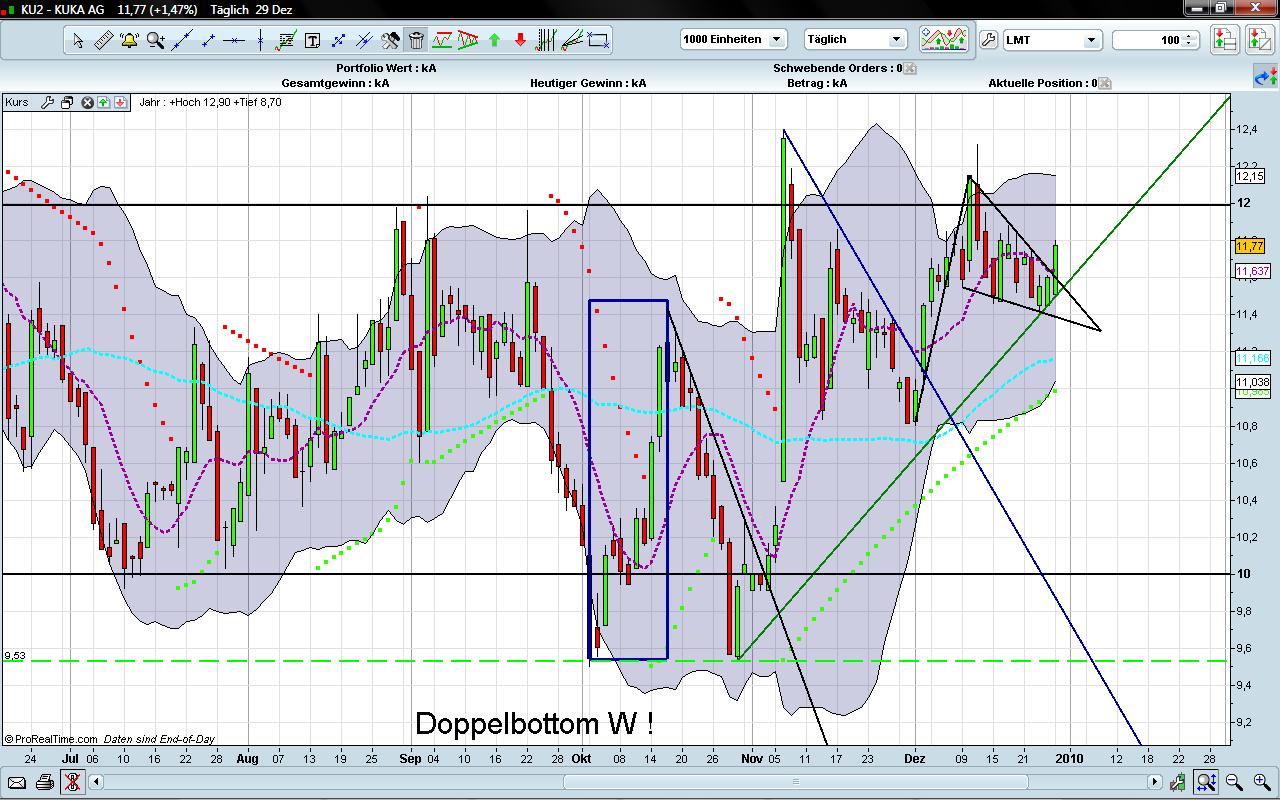
Task: Select the arrow cursor tool
Action: (x=78, y=40)
